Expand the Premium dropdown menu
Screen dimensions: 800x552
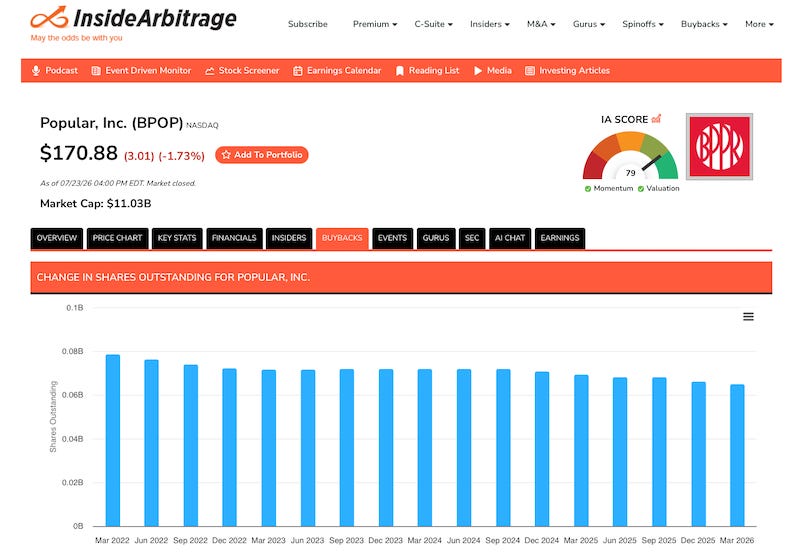click(x=375, y=24)
